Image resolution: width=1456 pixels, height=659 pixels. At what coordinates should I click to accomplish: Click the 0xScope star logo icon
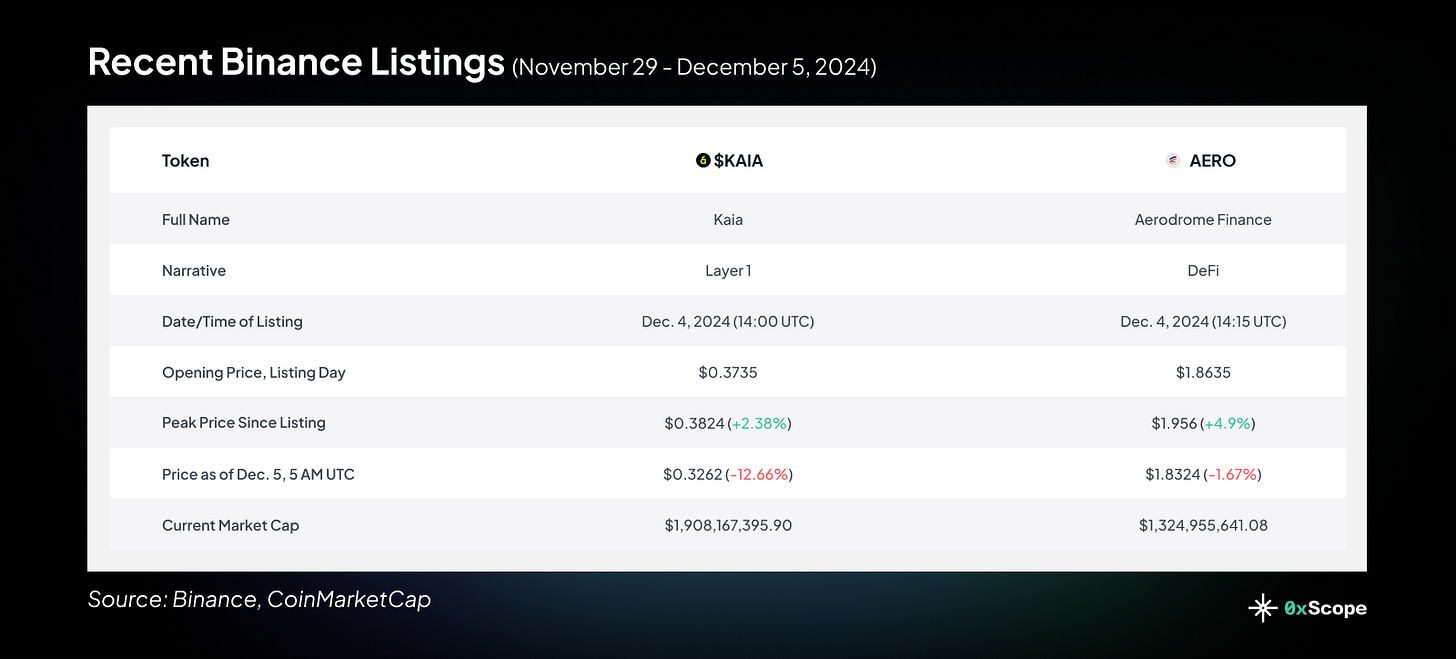(1262, 607)
